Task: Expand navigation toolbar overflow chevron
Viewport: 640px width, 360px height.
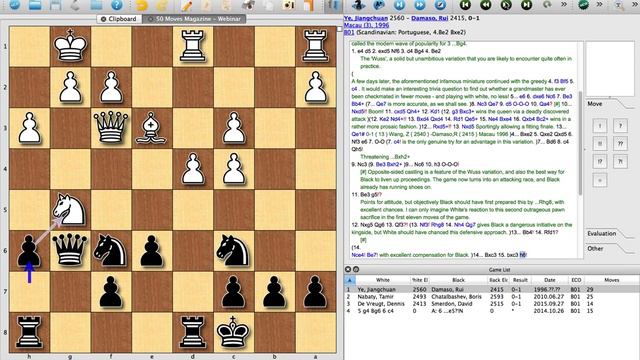Action: tap(564, 4)
